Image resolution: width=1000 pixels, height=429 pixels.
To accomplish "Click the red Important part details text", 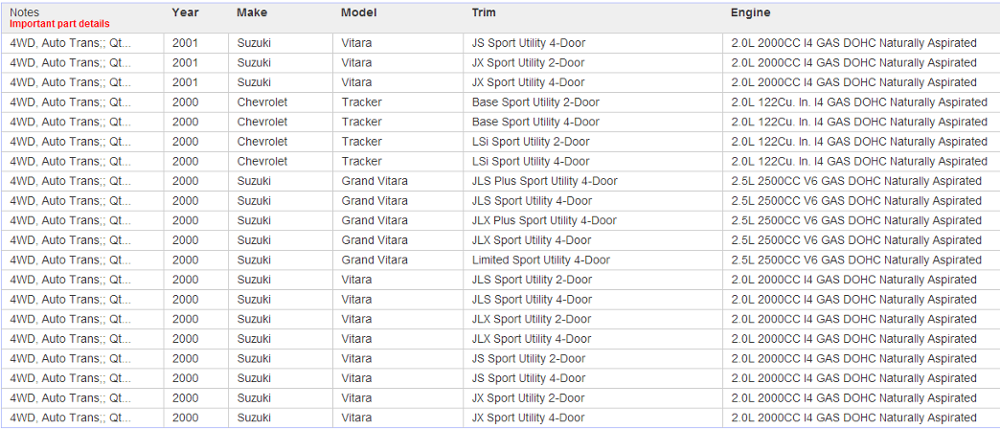I will pyautogui.click(x=60, y=24).
